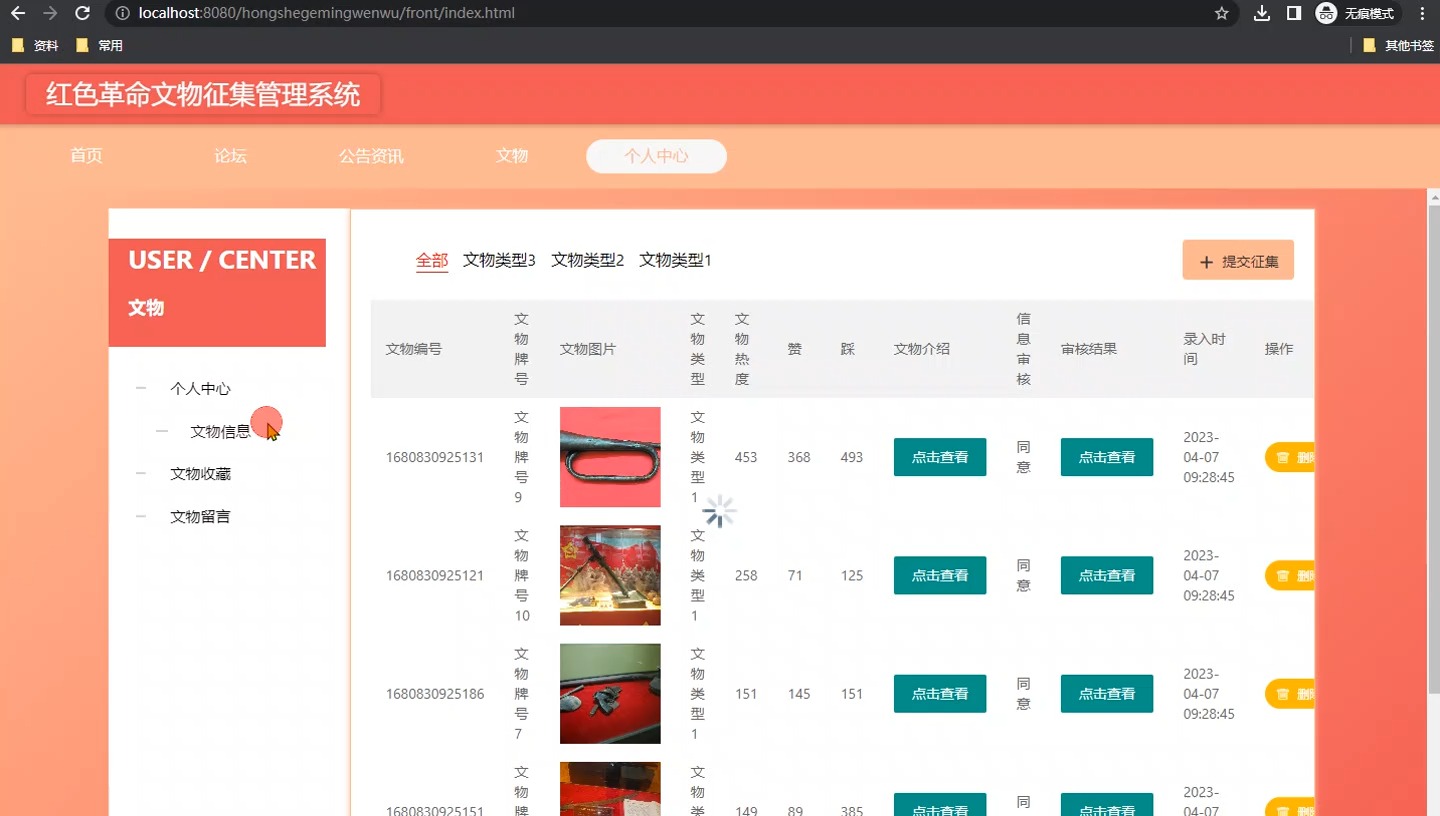Open the 文物 navigation item
The height and width of the screenshot is (816, 1440).
512,156
